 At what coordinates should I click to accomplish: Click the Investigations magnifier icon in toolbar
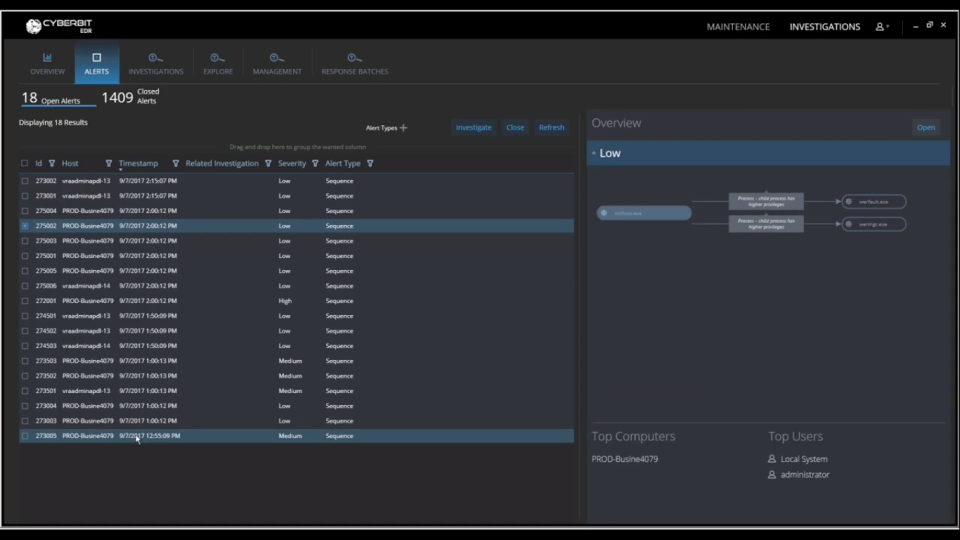point(155,58)
